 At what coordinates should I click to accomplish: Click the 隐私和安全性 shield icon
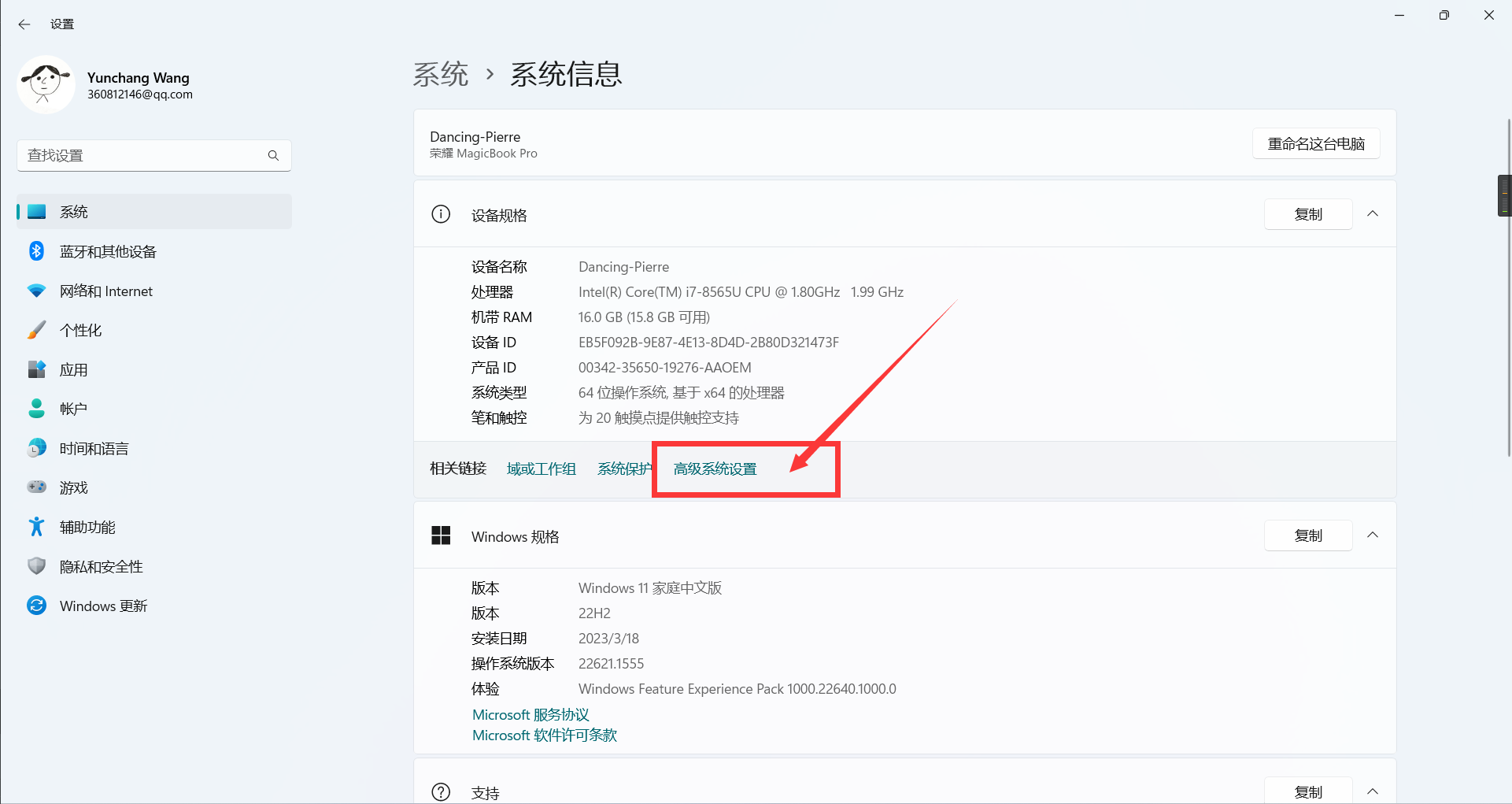click(36, 566)
